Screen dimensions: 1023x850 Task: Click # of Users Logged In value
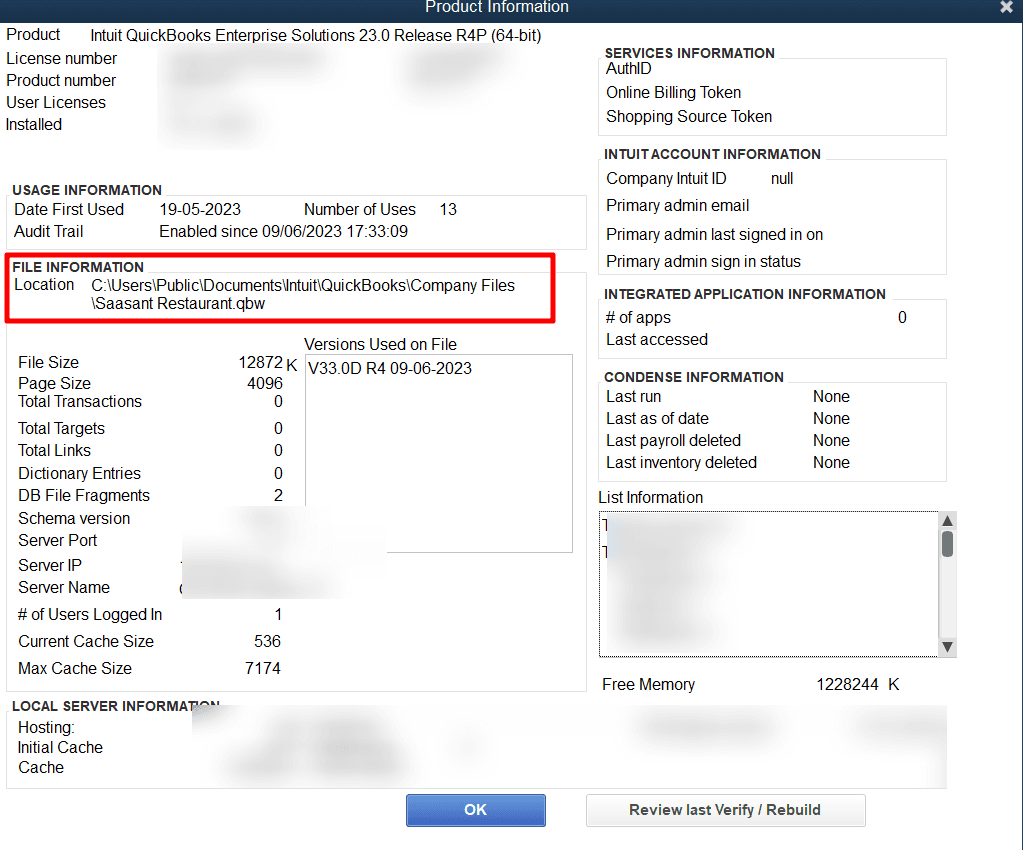point(279,615)
